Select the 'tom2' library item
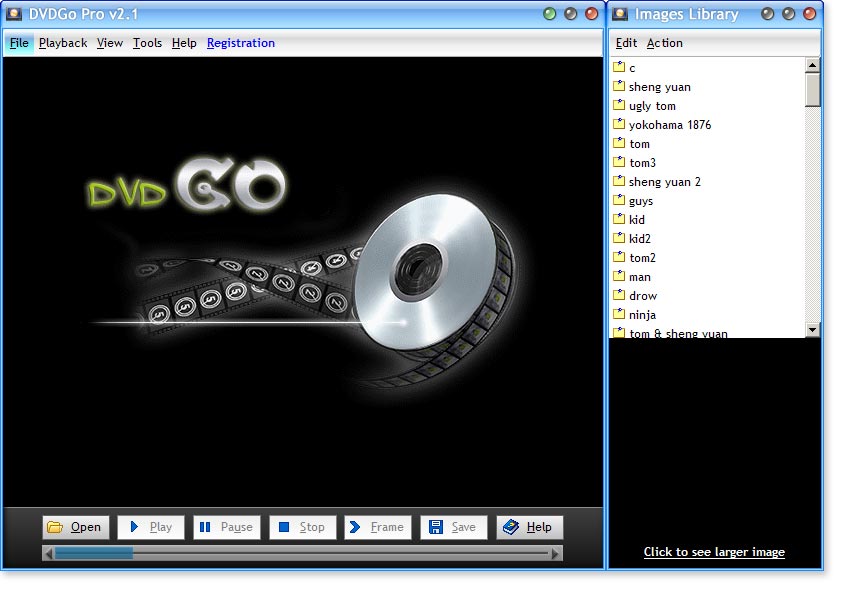This screenshot has height=591, width=844. pyautogui.click(x=642, y=258)
